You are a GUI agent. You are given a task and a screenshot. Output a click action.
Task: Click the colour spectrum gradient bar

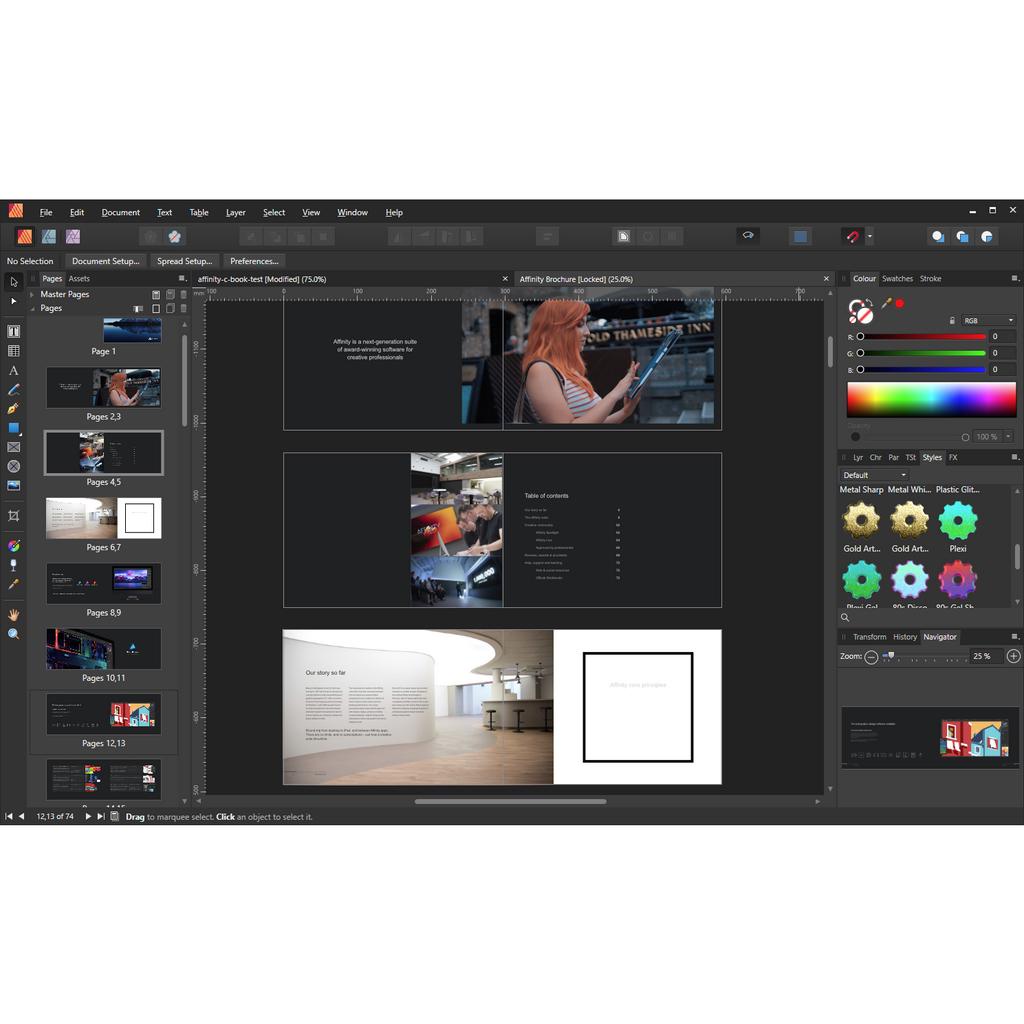tap(931, 399)
